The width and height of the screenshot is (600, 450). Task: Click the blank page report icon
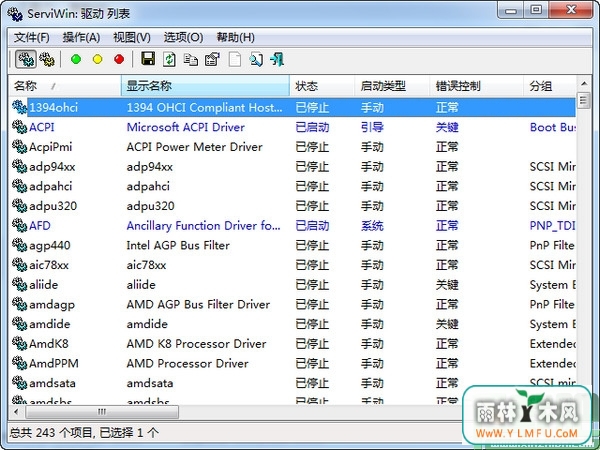[235, 59]
